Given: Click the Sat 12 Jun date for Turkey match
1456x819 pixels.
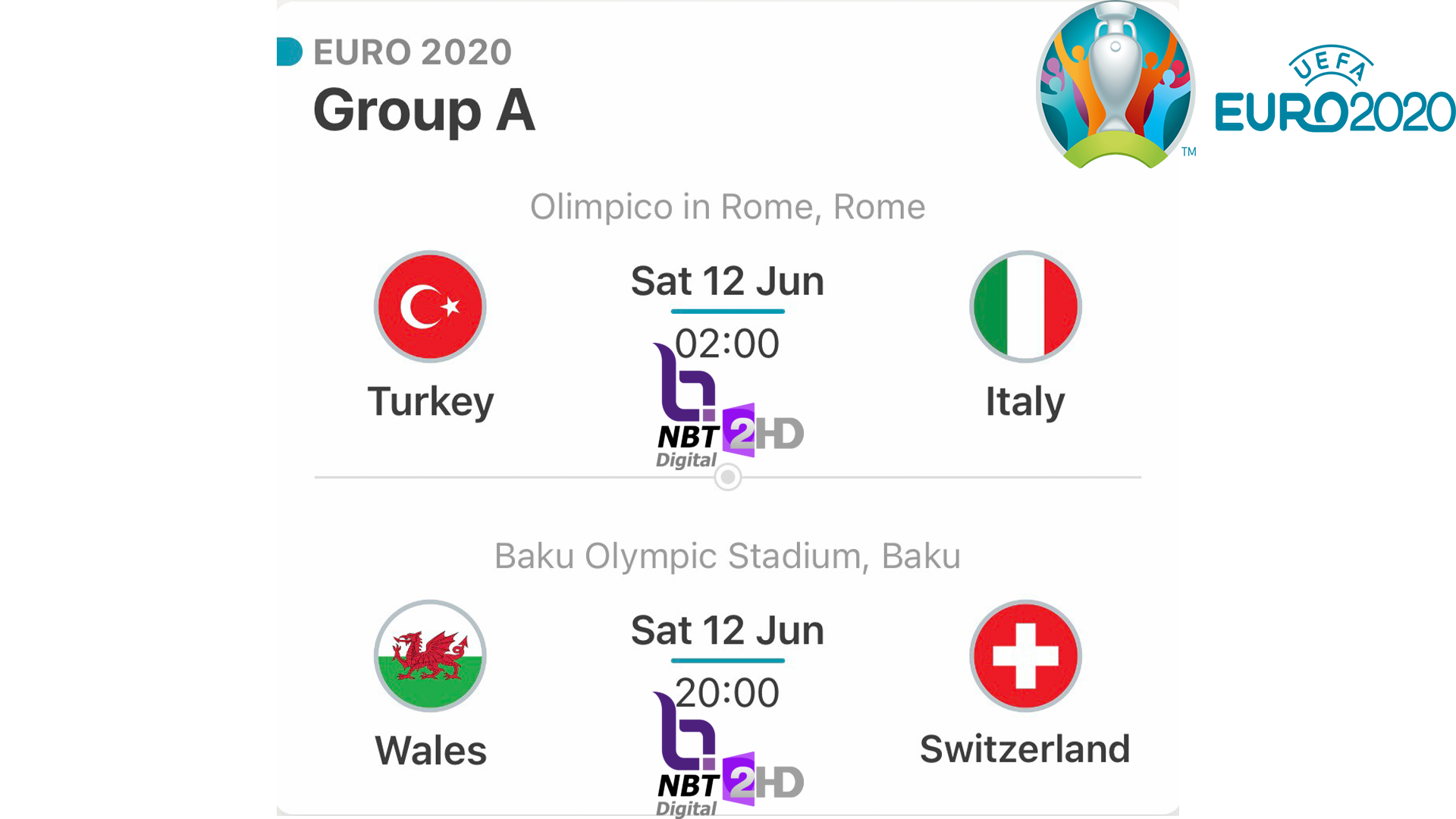Looking at the screenshot, I should click(x=727, y=281).
